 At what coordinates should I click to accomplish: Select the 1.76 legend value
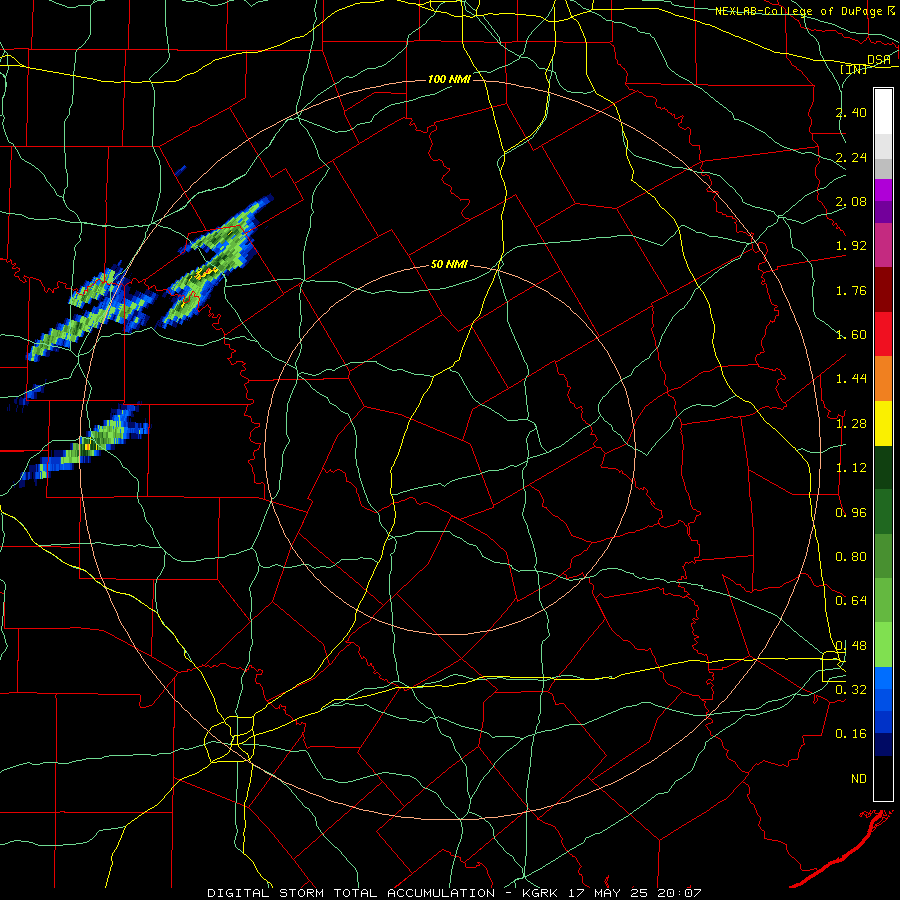pos(851,290)
